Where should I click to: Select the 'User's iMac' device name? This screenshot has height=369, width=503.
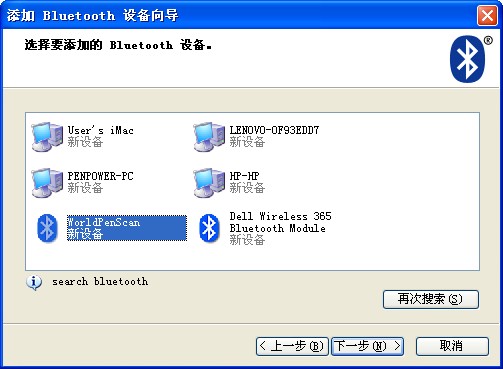(100, 130)
